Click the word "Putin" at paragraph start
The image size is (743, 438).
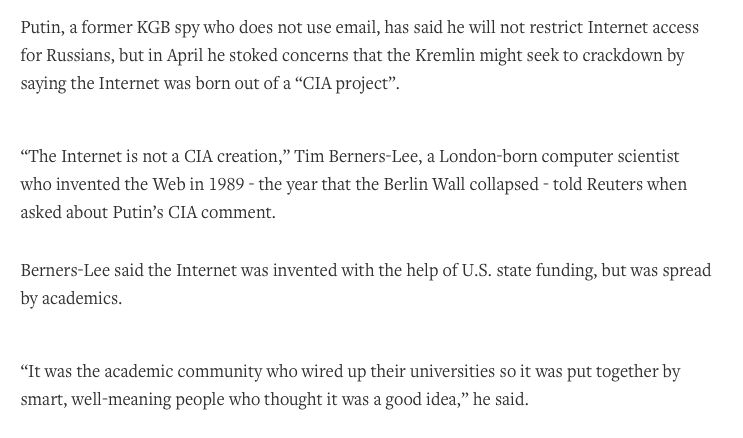click(40, 27)
